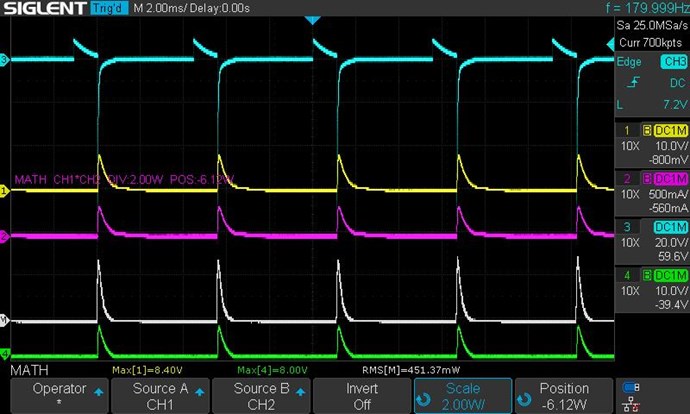Click the frequency counter f = 179.999Hz
The width and height of the screenshot is (690, 414).
[647, 7]
